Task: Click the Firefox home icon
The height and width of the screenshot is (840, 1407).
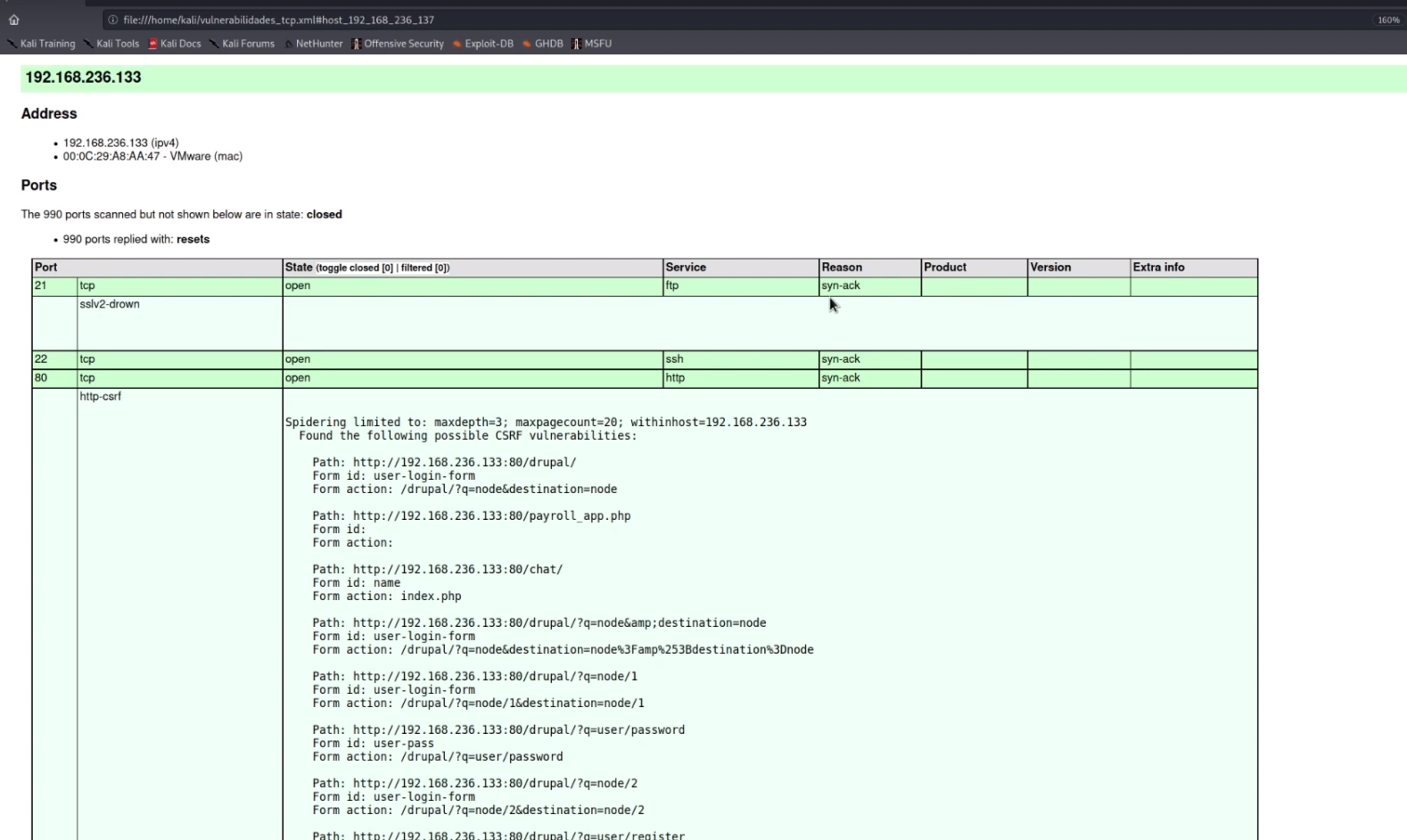Action: [13, 20]
